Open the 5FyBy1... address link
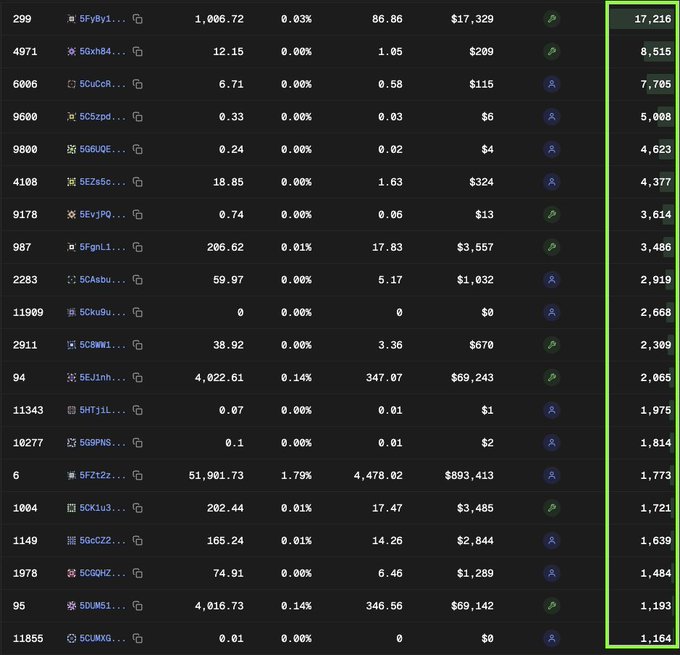The image size is (680, 655). point(102,19)
